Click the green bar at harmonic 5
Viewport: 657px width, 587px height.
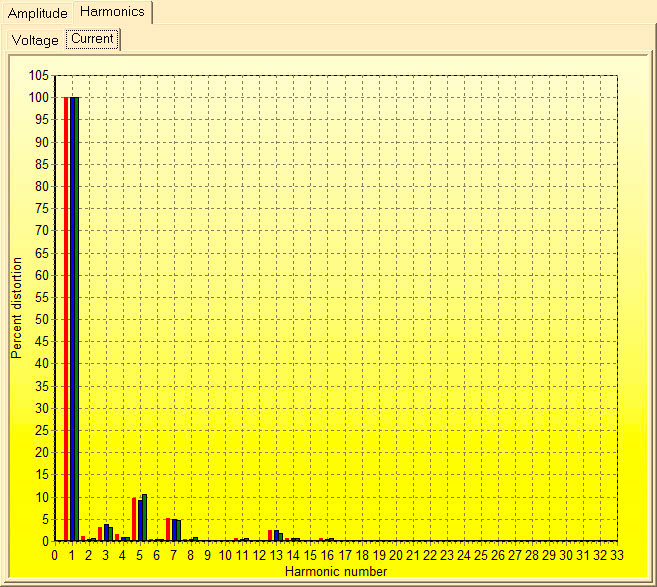click(145, 517)
